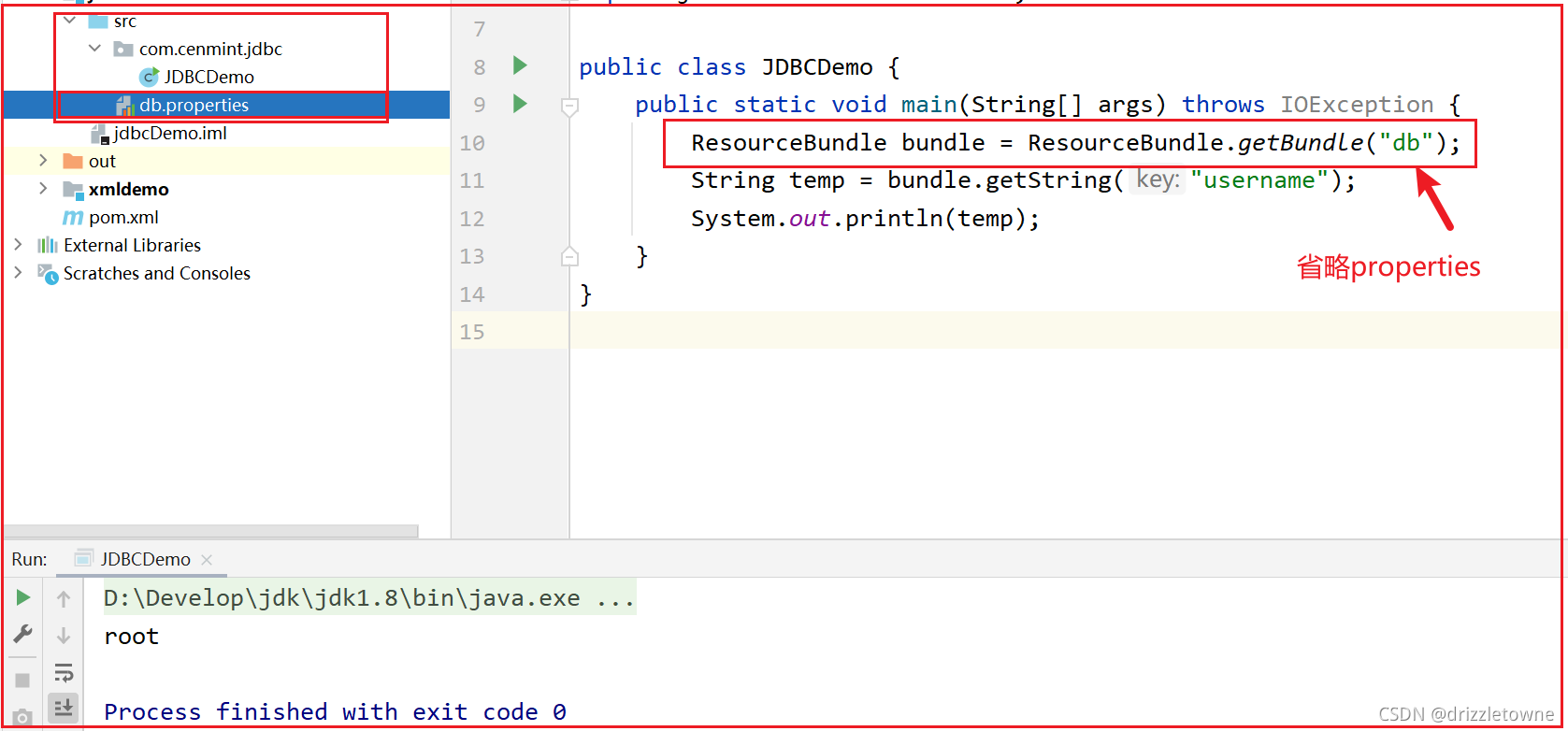Click the xmldemo module folder icon
Screen dimensions: 1568x731
[x=73, y=190]
